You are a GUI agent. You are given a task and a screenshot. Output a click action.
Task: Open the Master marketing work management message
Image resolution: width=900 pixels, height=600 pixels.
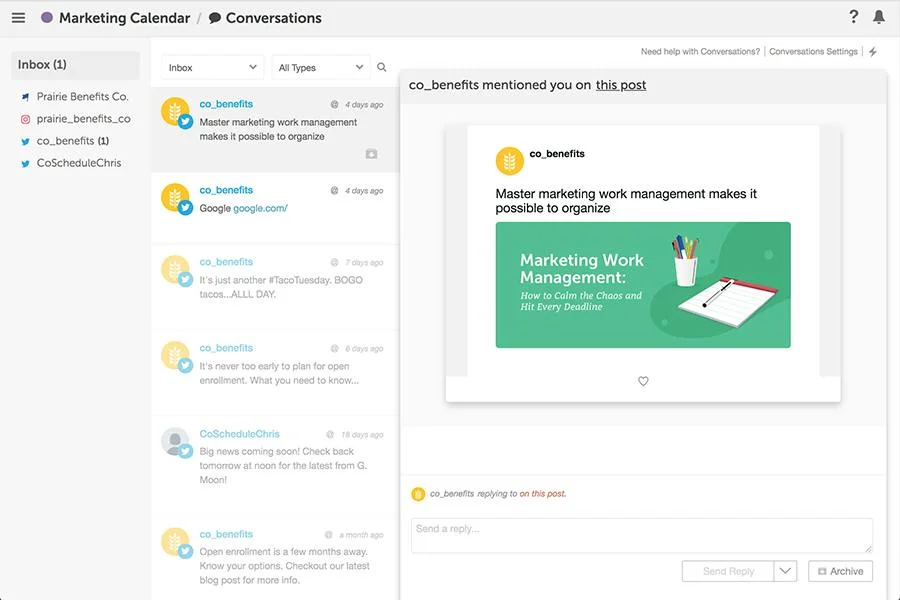click(275, 130)
